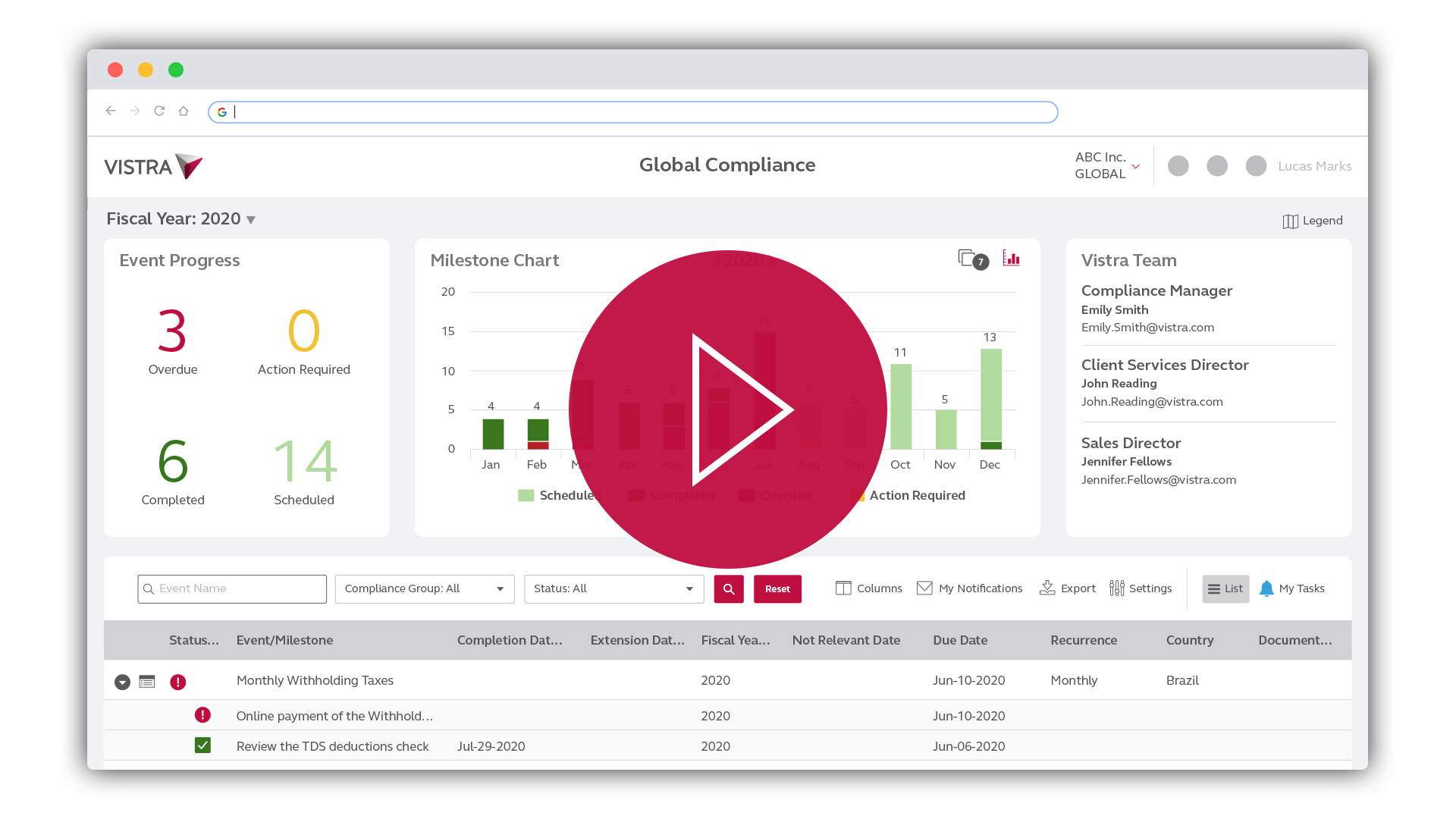
Task: Click the Jul-29-2020 completion date cell
Action: point(491,746)
